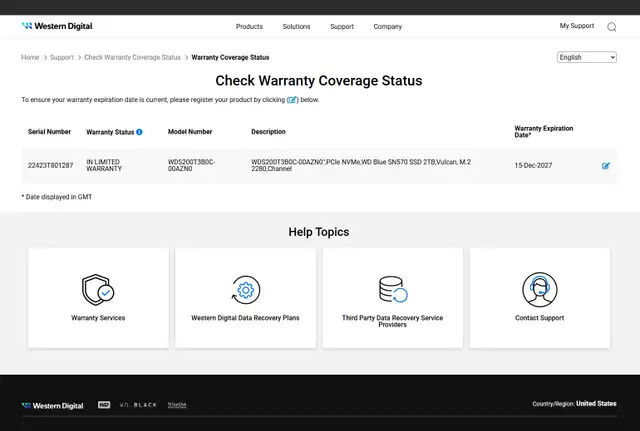Click the Home breadcrumb link

30,57
